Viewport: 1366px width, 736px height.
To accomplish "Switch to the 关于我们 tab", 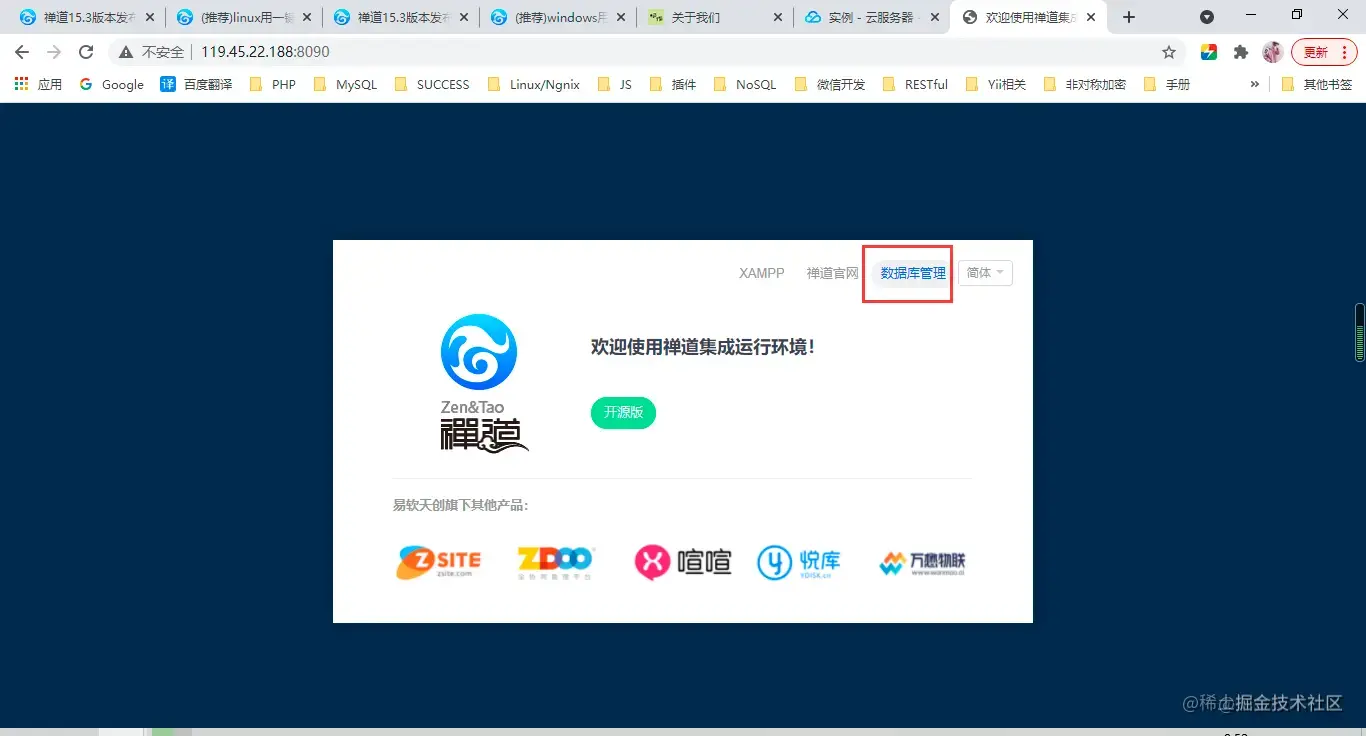I will 714,17.
